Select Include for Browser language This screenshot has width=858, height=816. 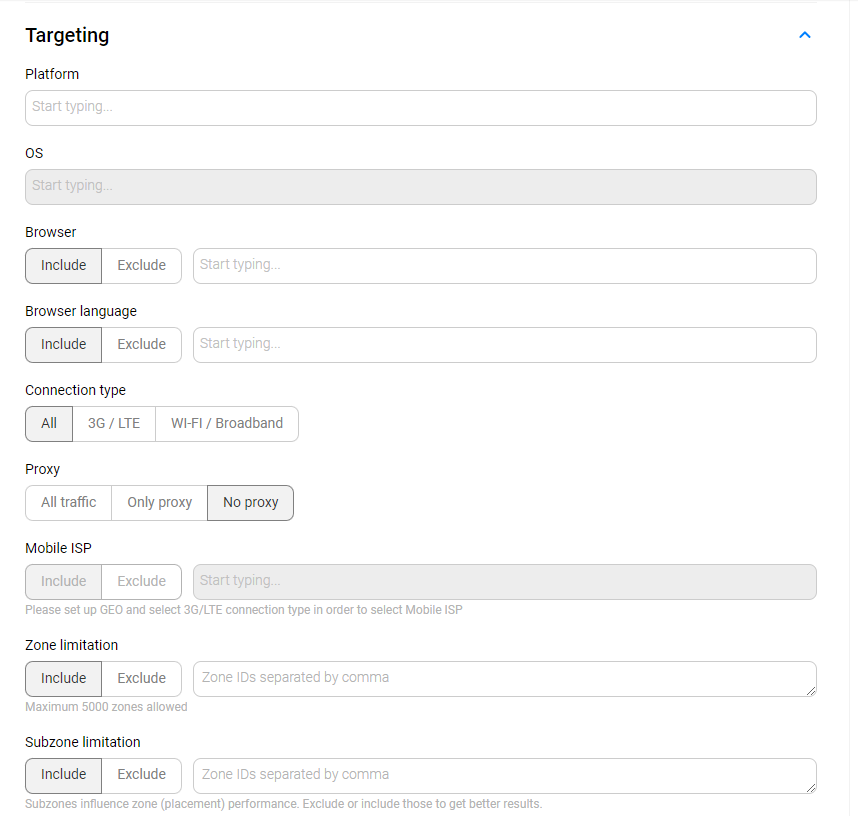point(64,345)
